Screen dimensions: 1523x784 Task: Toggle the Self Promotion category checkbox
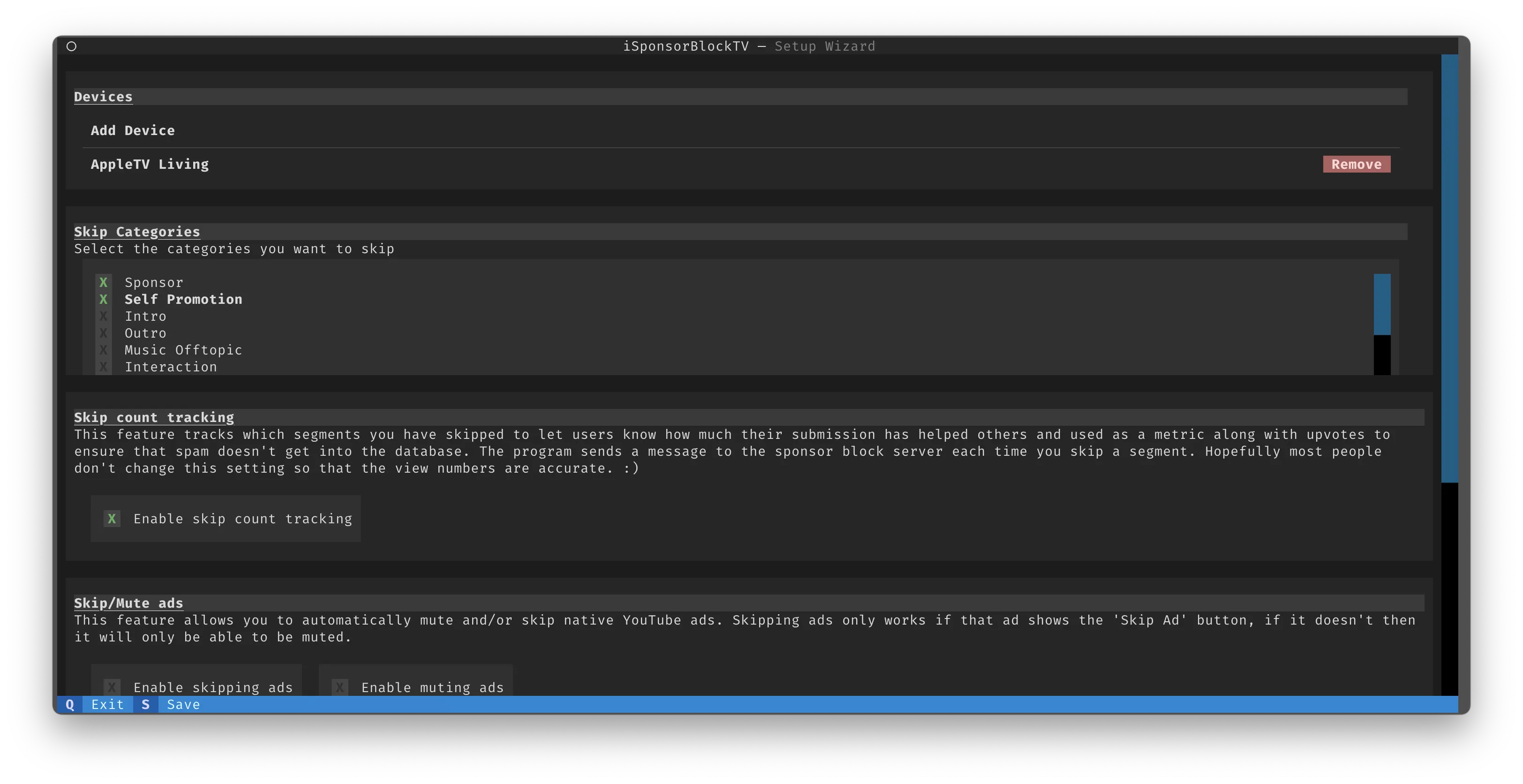pos(104,299)
